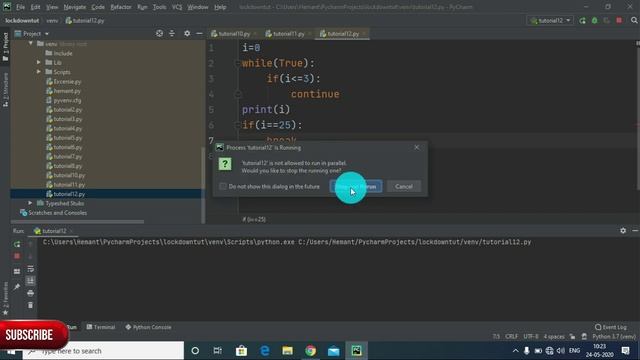The image size is (640, 360).
Task: Click the Restore Layout icon in the Run panel
Action: pos(17,271)
